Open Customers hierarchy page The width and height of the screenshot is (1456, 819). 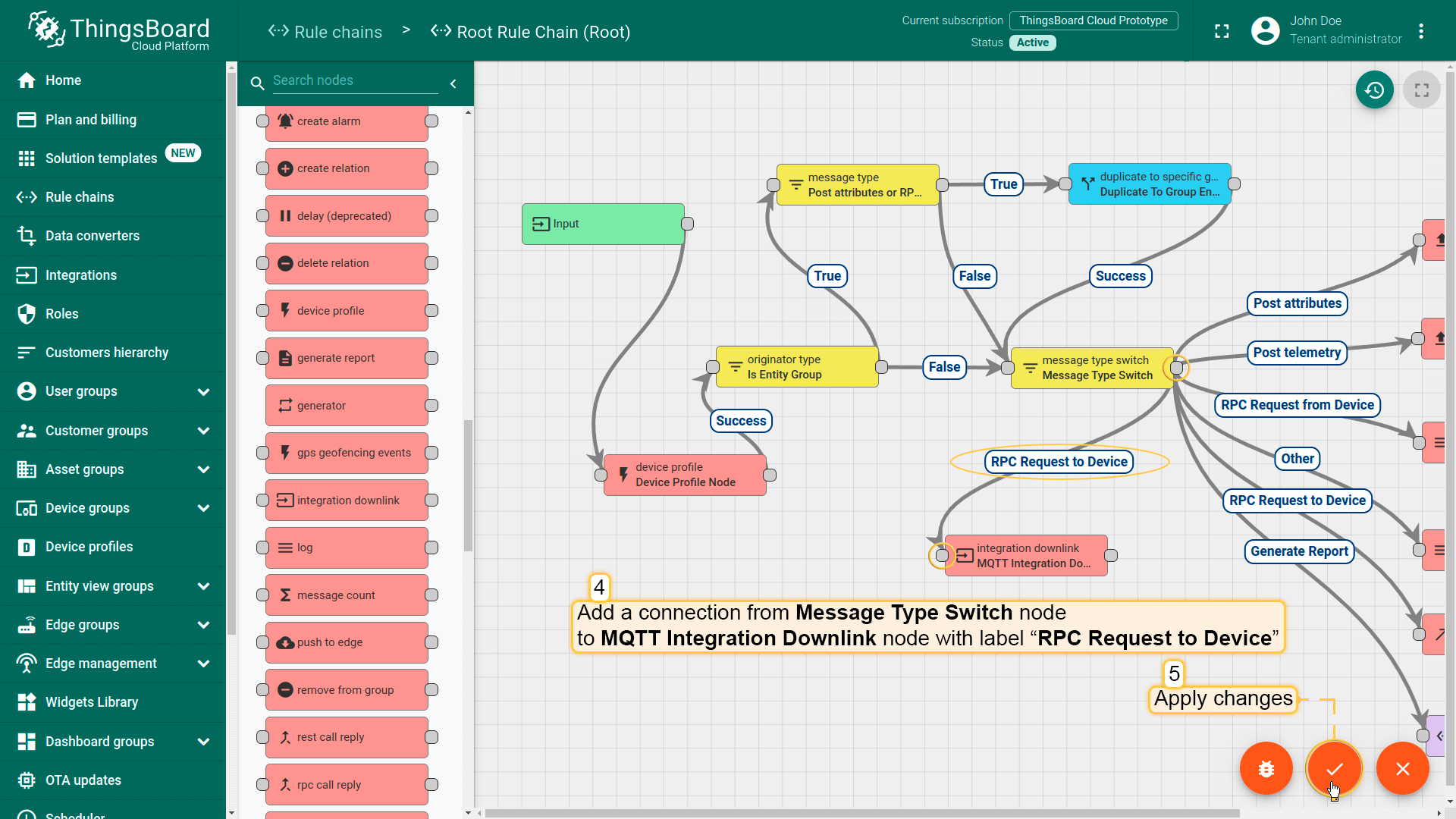(113, 353)
